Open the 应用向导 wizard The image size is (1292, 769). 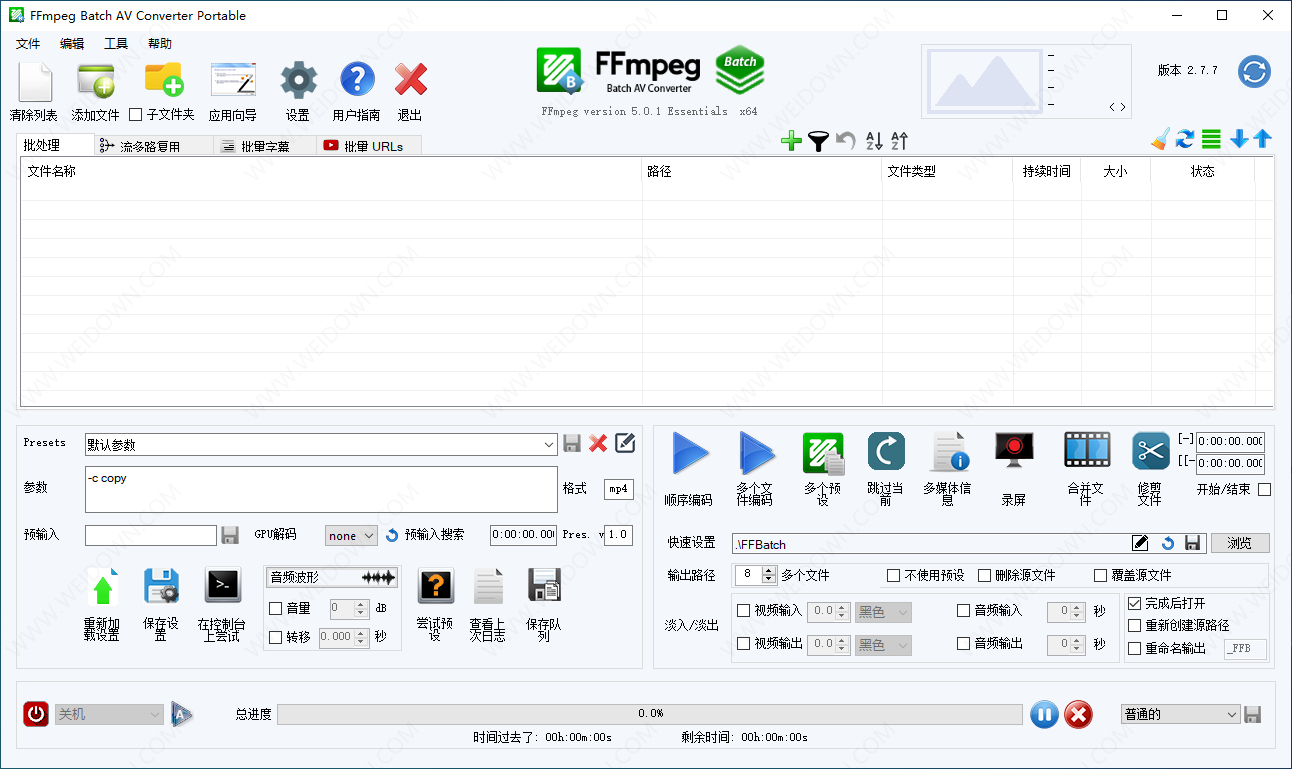[x=233, y=80]
